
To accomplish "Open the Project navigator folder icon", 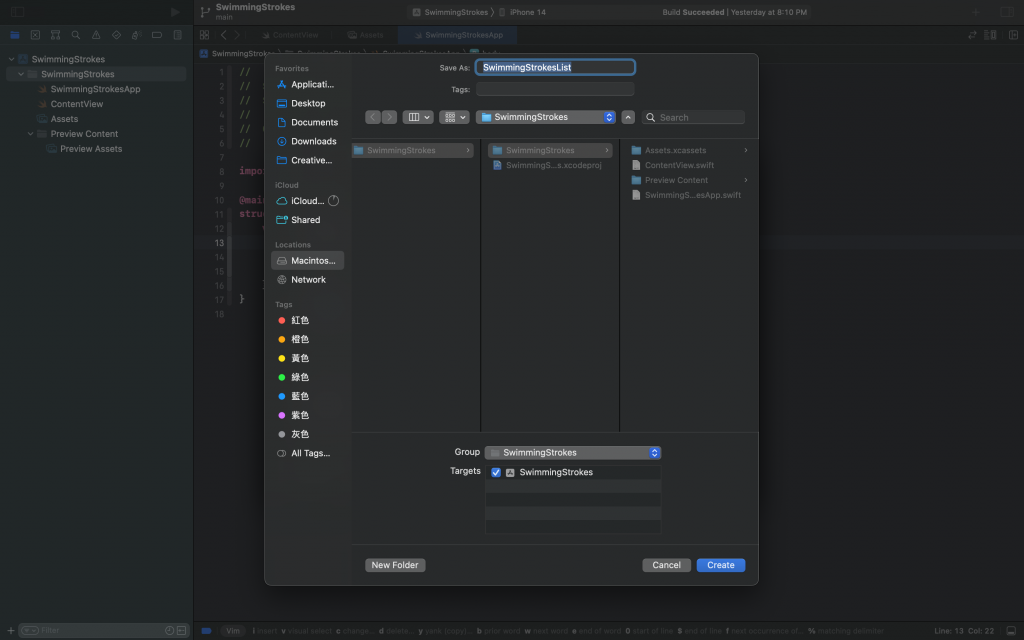I will [14, 35].
